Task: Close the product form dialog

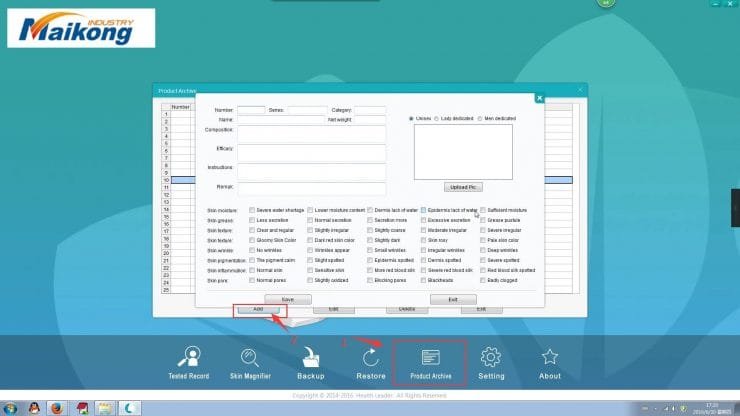Action: tap(539, 98)
